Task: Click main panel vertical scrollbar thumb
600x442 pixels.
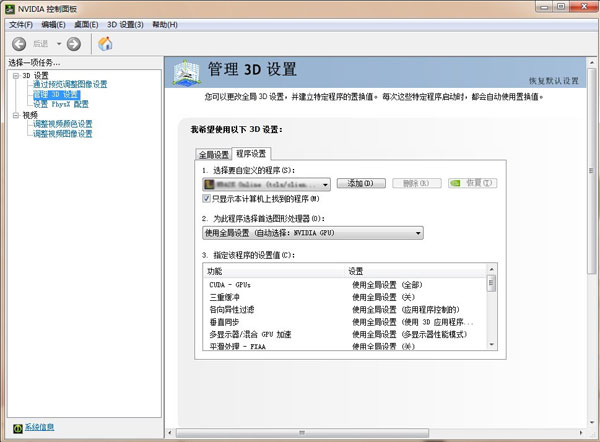Action: point(592,171)
